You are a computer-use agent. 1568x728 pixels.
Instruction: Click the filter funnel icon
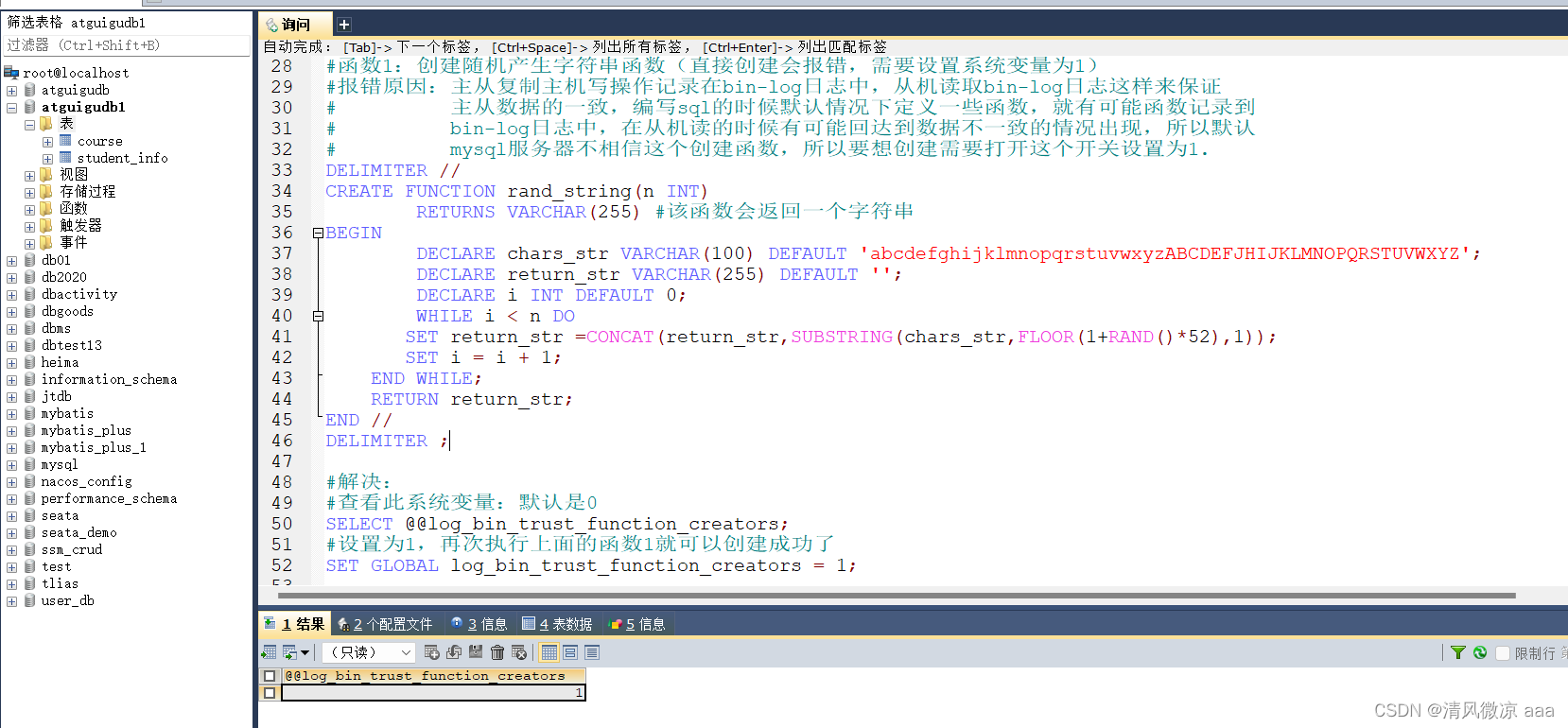1458,652
